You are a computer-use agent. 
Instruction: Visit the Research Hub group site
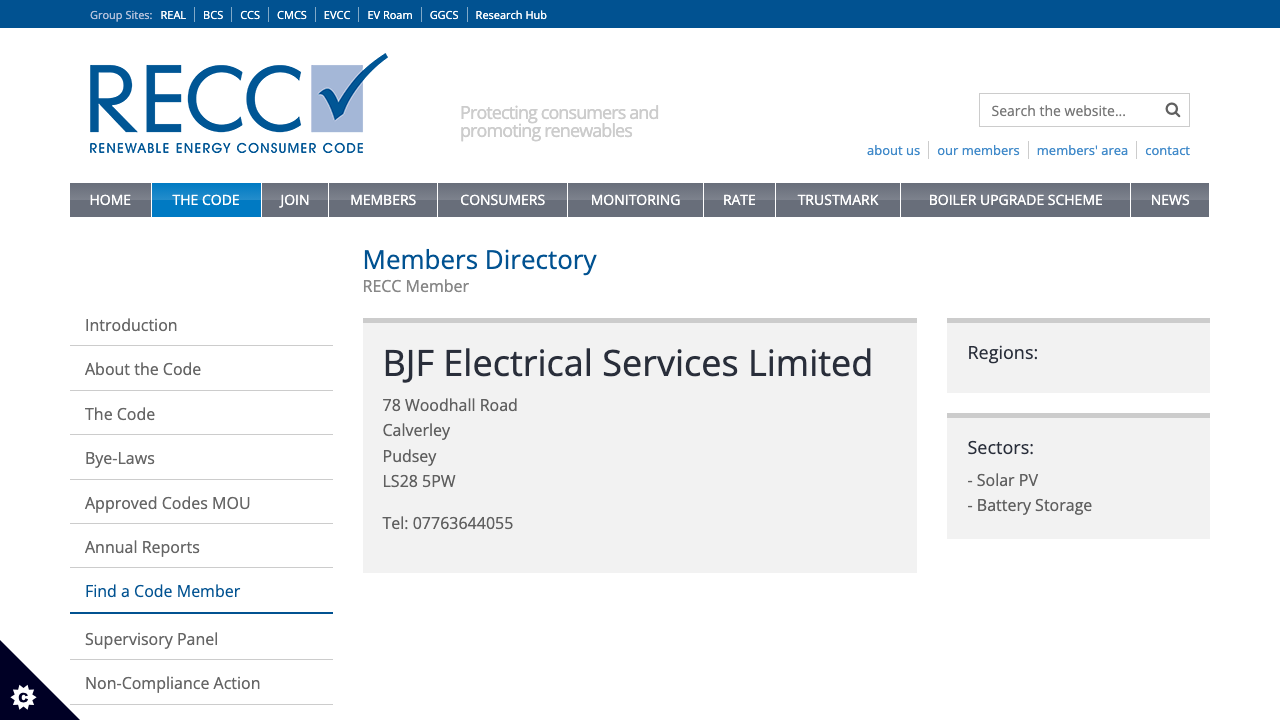pos(511,14)
